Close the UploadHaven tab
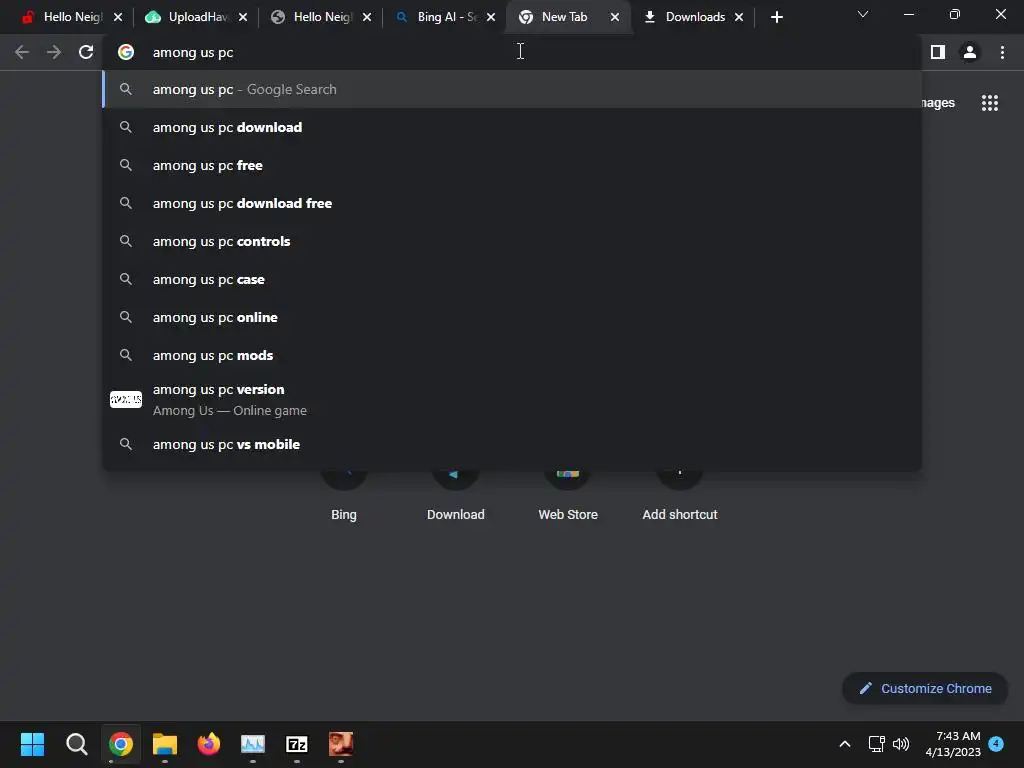The width and height of the screenshot is (1024, 768). [x=243, y=17]
